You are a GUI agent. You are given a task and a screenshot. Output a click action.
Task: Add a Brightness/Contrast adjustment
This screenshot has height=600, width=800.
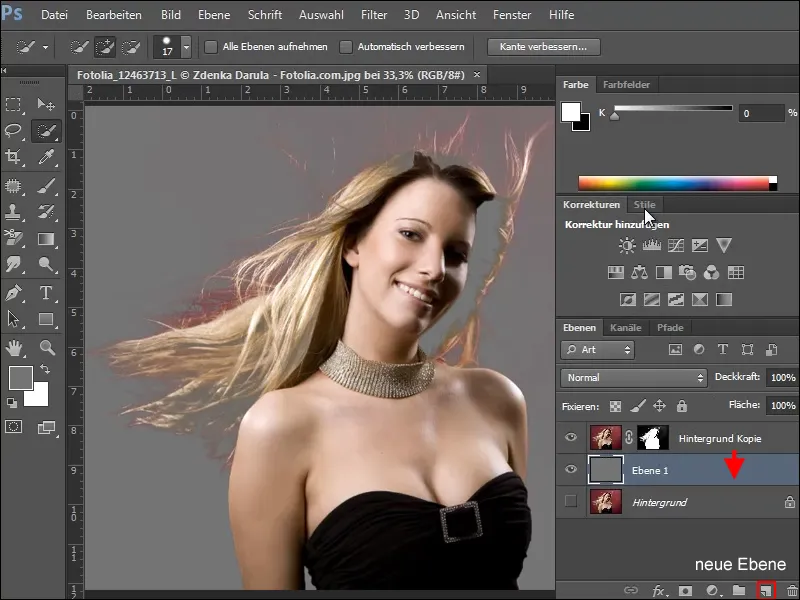pos(627,245)
